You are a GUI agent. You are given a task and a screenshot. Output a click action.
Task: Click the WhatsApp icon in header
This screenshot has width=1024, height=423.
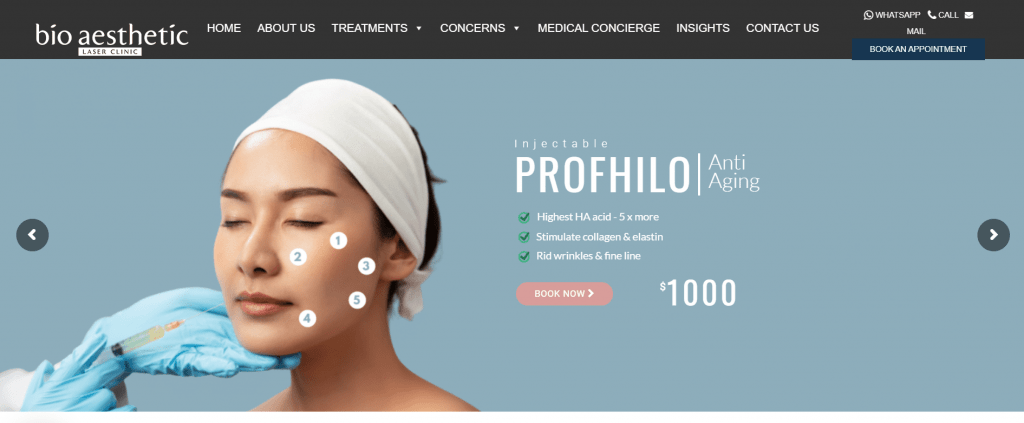tap(868, 15)
